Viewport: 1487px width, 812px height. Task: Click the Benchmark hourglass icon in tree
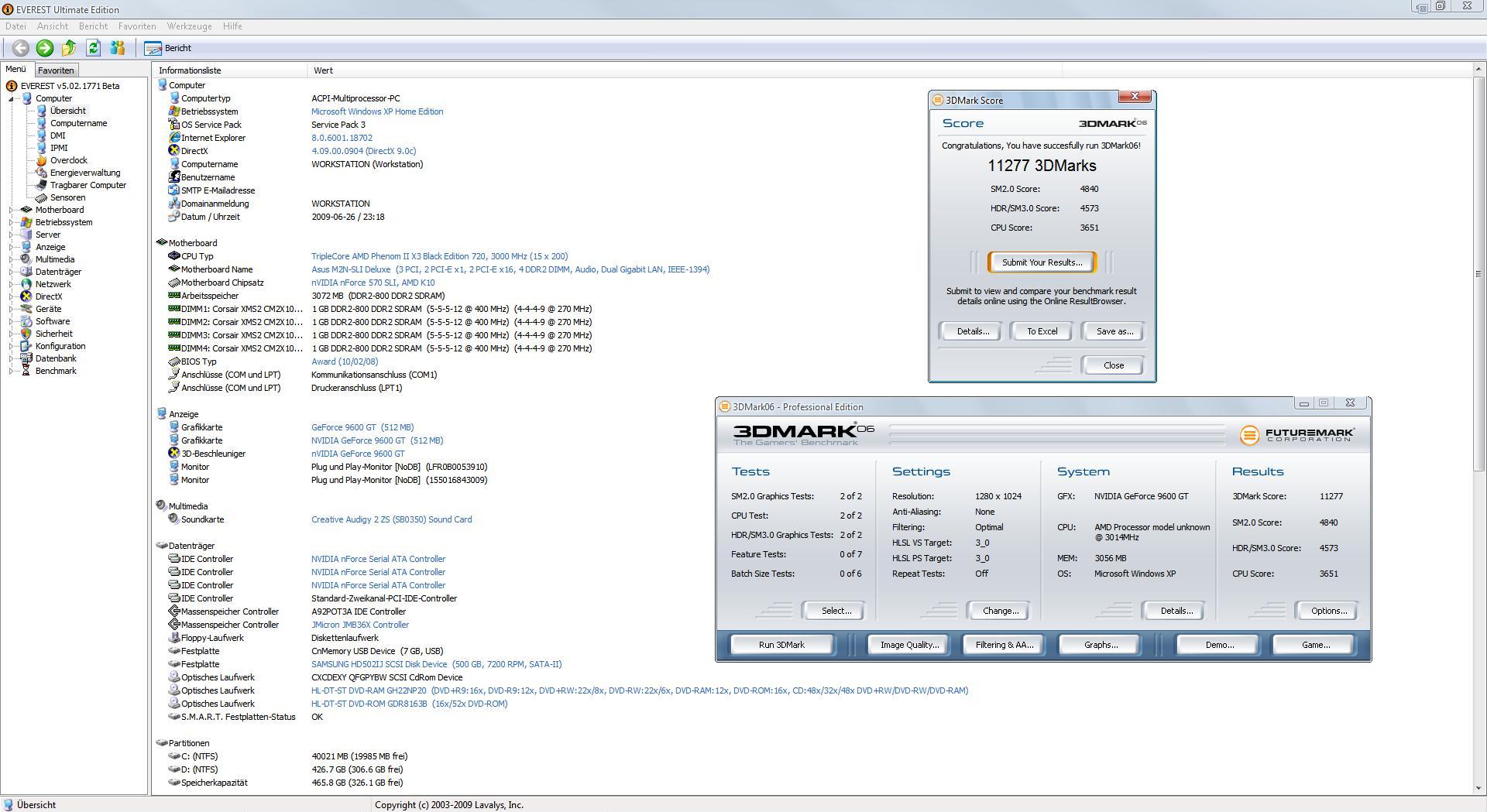click(26, 371)
